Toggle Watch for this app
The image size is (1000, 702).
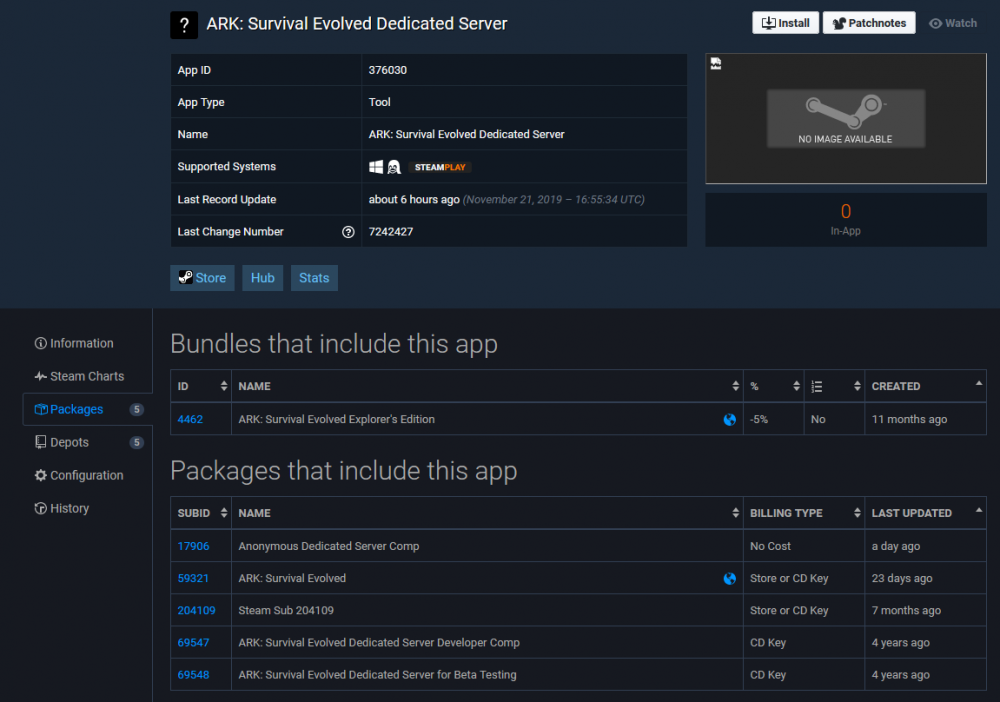pyautogui.click(x=953, y=23)
